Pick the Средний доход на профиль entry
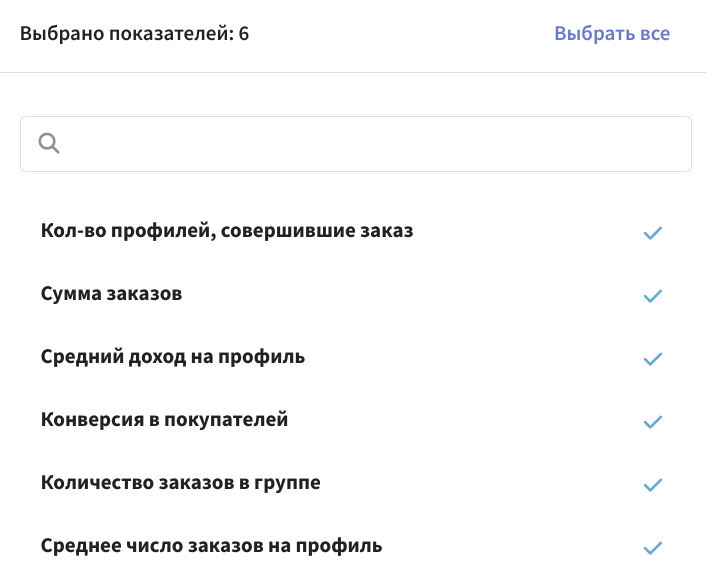This screenshot has width=706, height=571. [x=173, y=357]
